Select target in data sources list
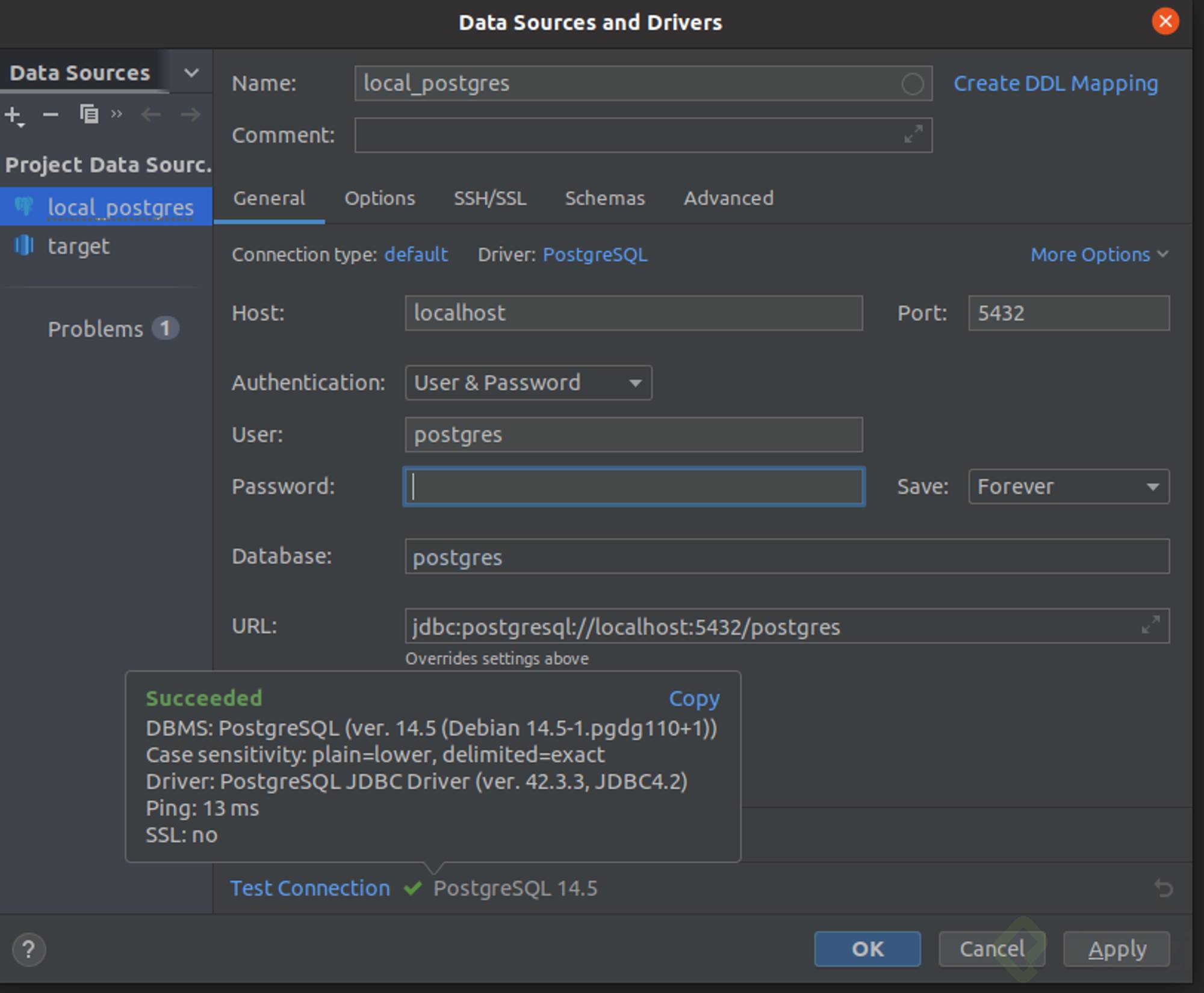This screenshot has height=993, width=1204. 106,246
